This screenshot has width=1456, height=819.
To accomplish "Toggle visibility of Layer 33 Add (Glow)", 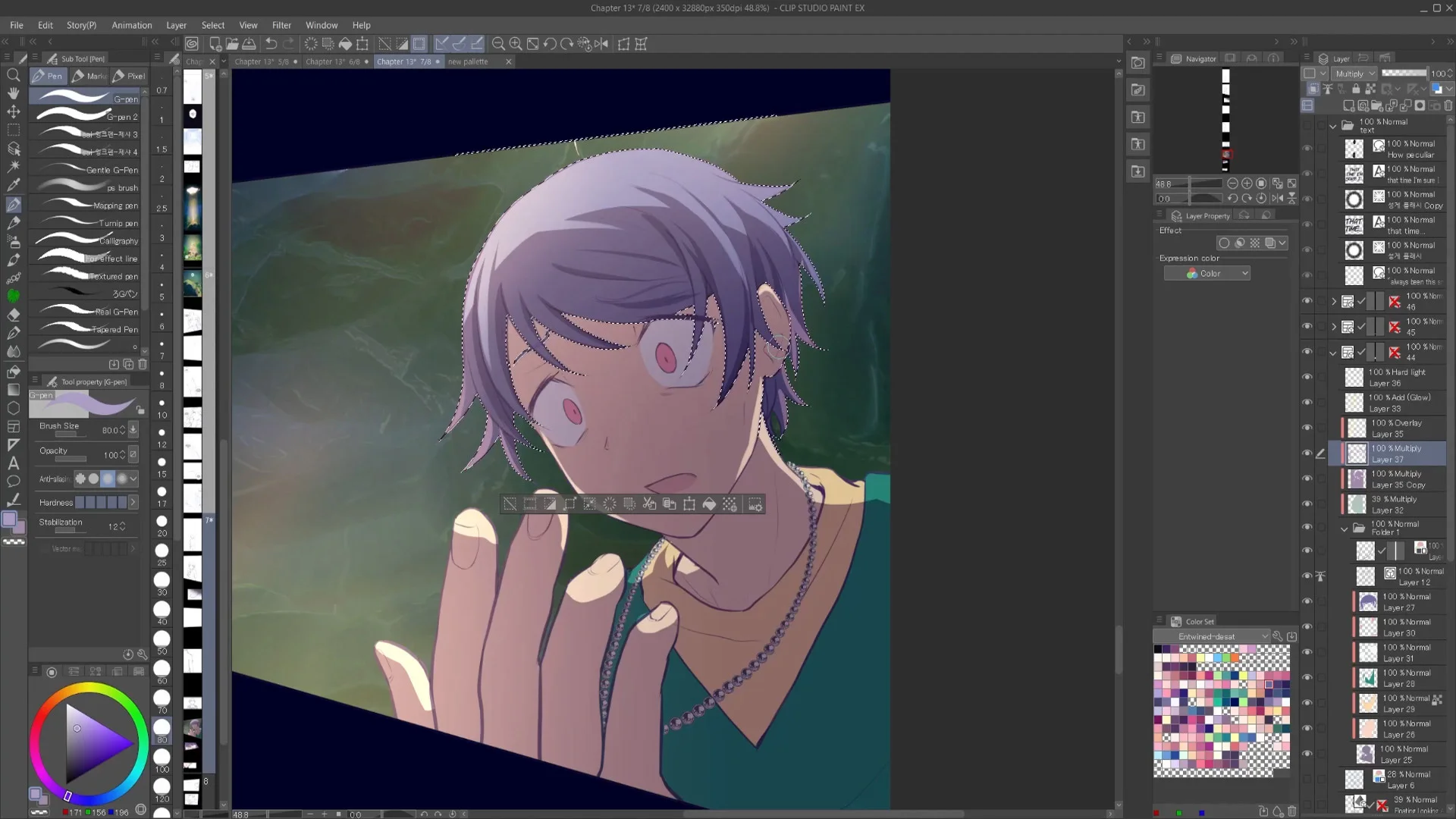I will 1307,403.
